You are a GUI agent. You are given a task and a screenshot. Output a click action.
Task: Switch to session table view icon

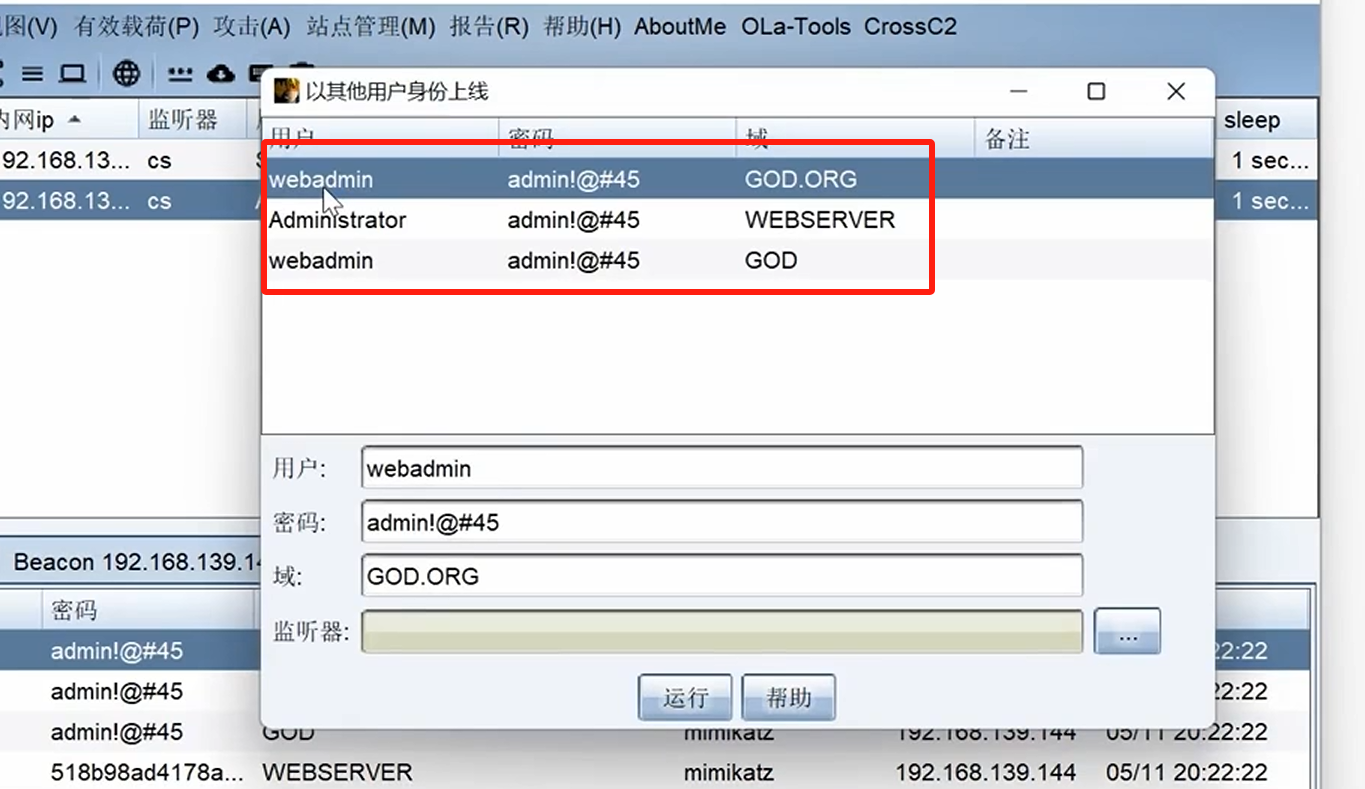(32, 73)
